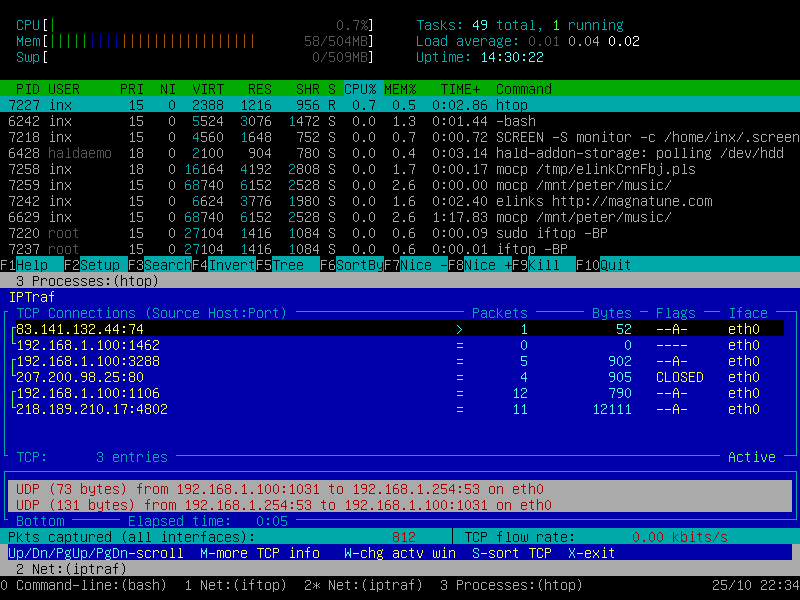
Task: Select TCP connection 83.141.132.44:74
Action: click(x=80, y=329)
